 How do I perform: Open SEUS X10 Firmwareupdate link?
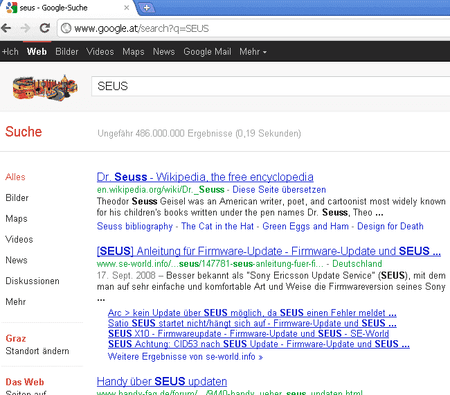[x=248, y=334]
